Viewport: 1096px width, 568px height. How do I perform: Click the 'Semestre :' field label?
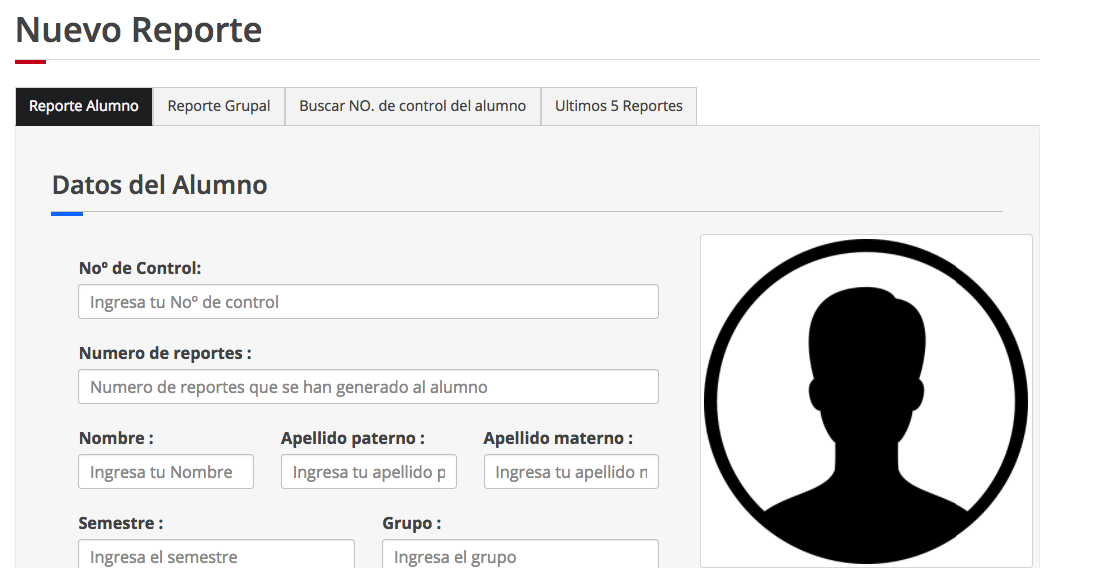[x=121, y=523]
